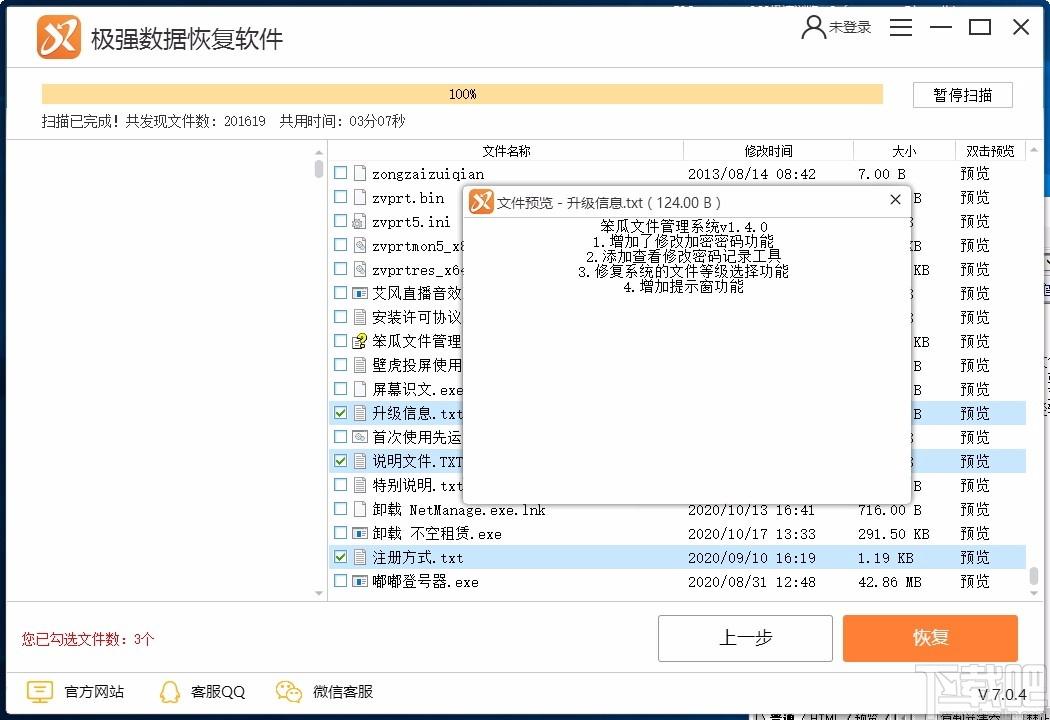Open the hamburger menu in title bar
This screenshot has width=1050, height=720.
pos(900,28)
